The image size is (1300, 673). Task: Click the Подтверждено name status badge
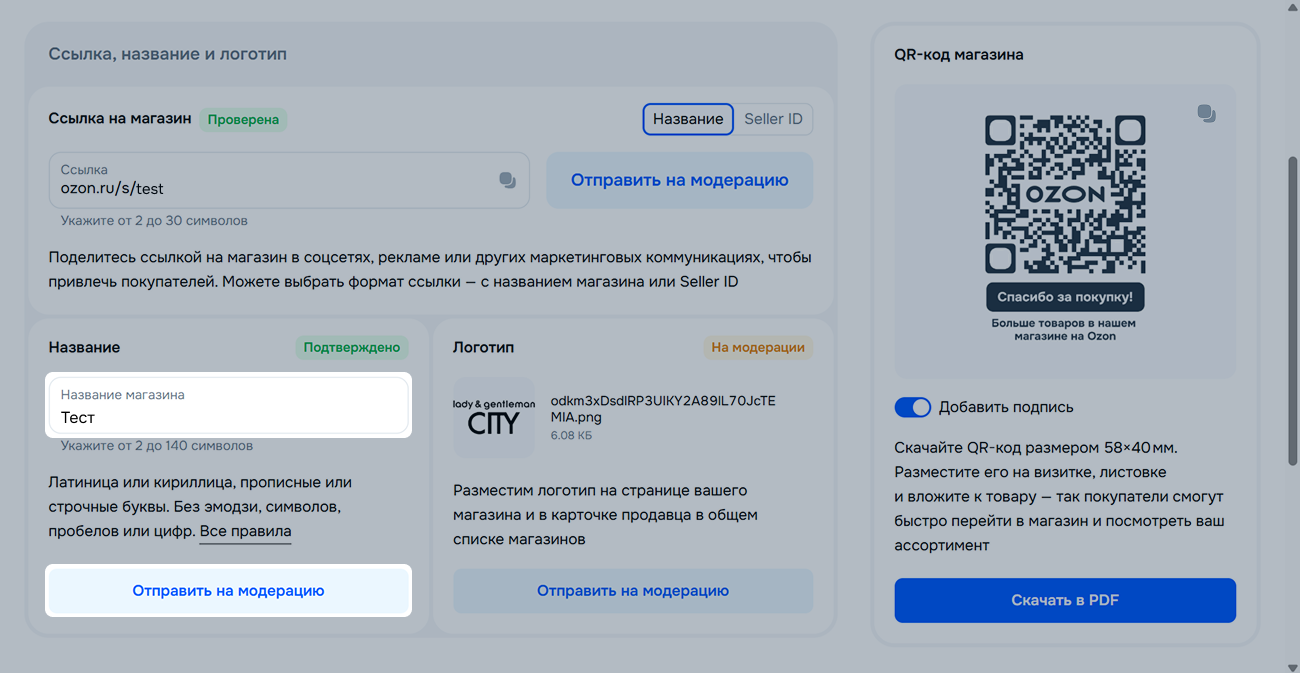point(352,347)
